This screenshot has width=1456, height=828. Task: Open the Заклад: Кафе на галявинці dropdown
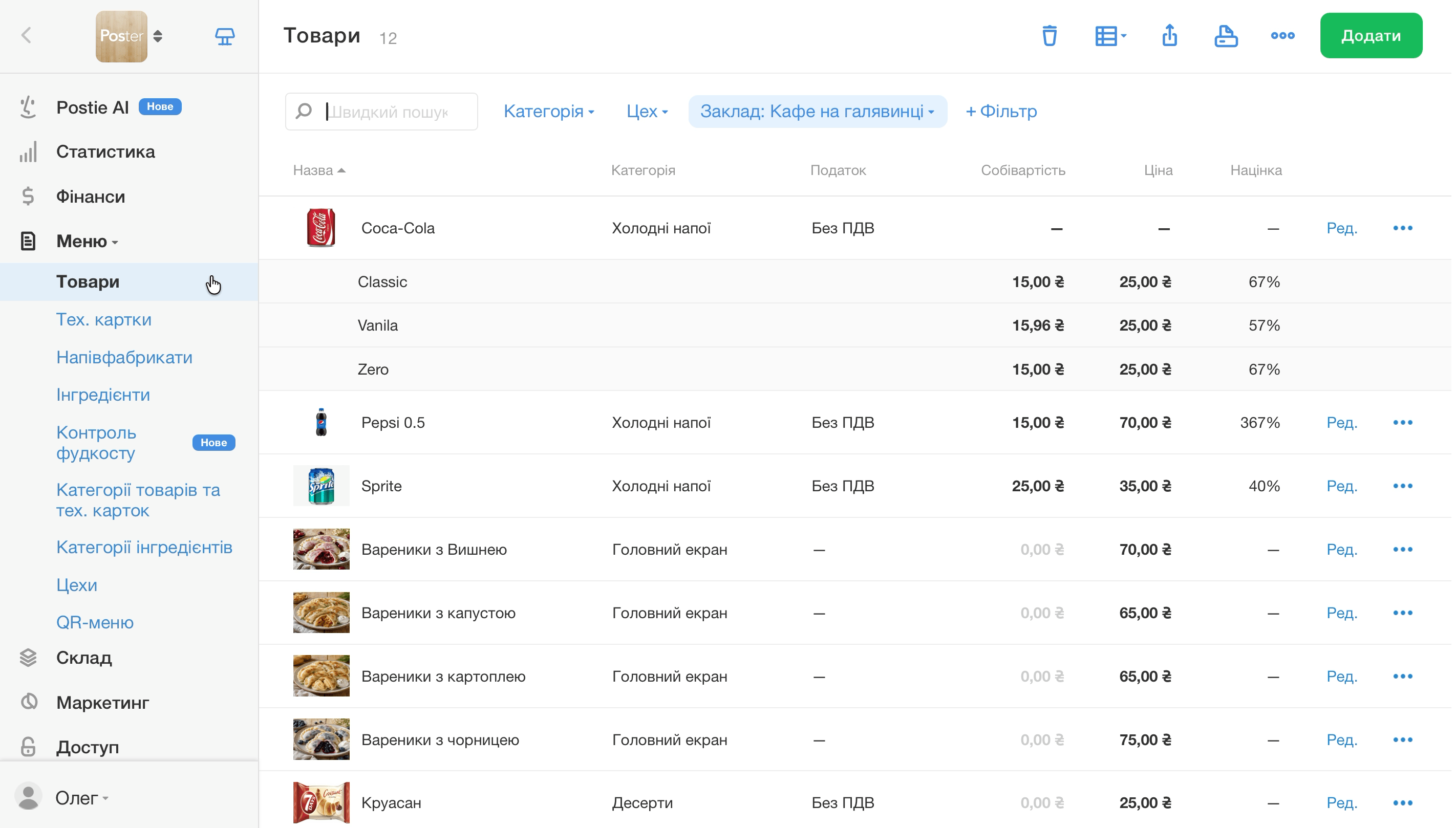[817, 112]
